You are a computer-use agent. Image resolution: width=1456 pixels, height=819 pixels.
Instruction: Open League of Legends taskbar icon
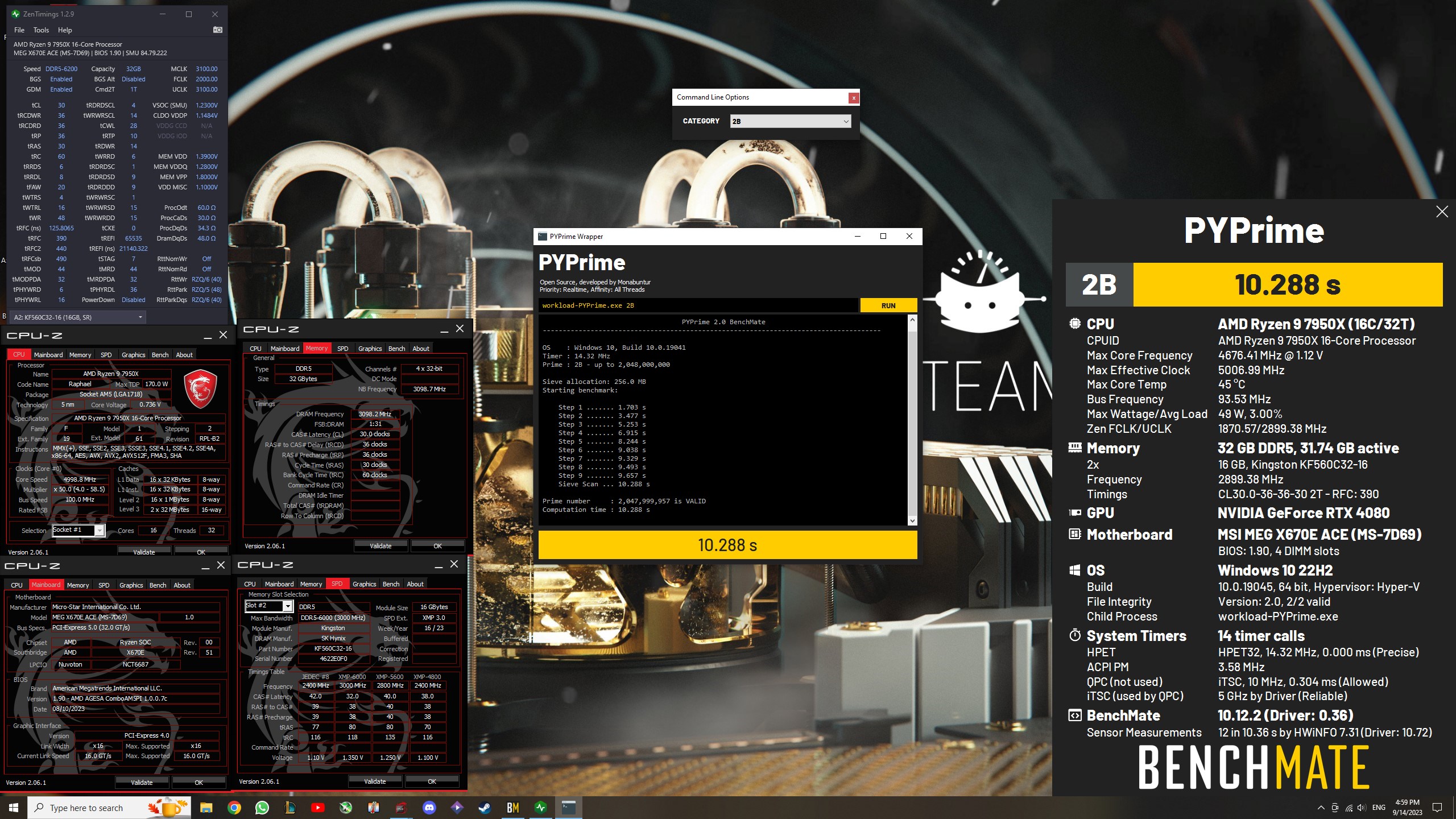tap(289, 807)
